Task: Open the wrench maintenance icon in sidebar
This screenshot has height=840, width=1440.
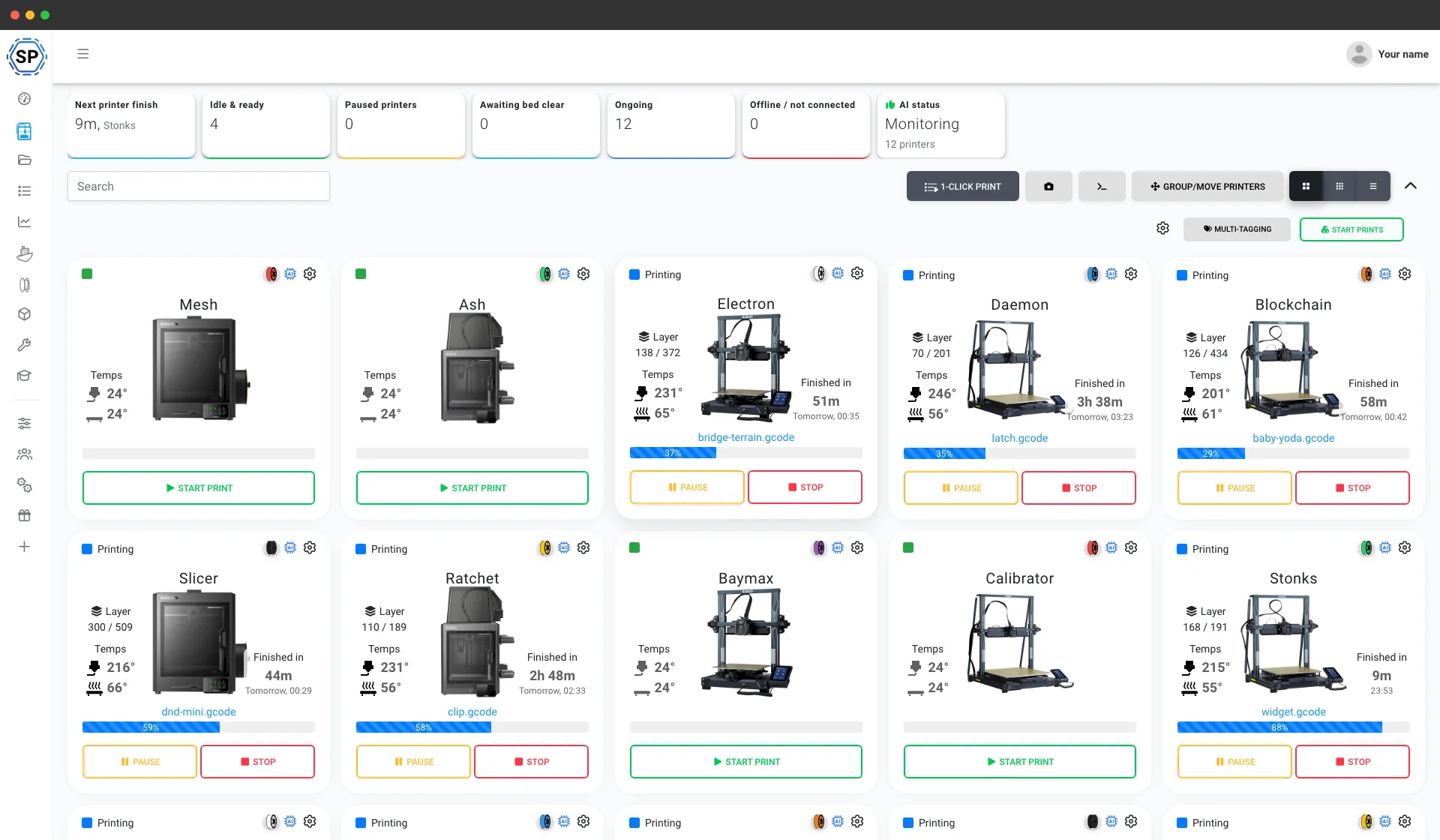Action: [x=25, y=345]
